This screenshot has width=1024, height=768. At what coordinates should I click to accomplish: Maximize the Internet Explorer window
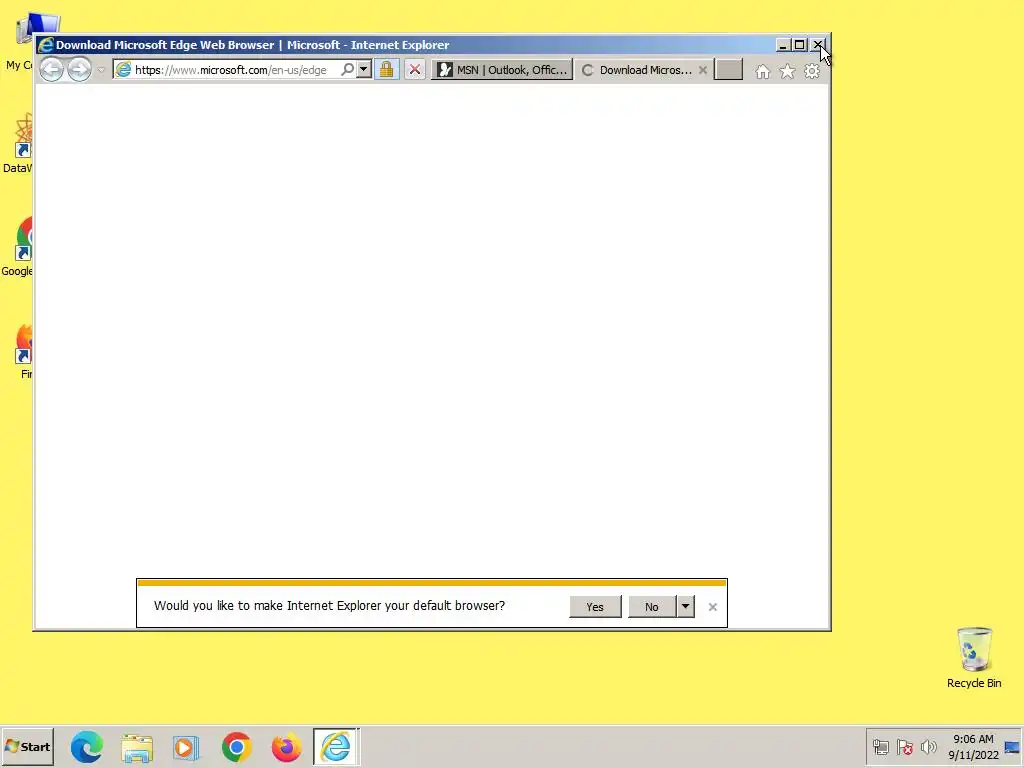pyautogui.click(x=799, y=44)
